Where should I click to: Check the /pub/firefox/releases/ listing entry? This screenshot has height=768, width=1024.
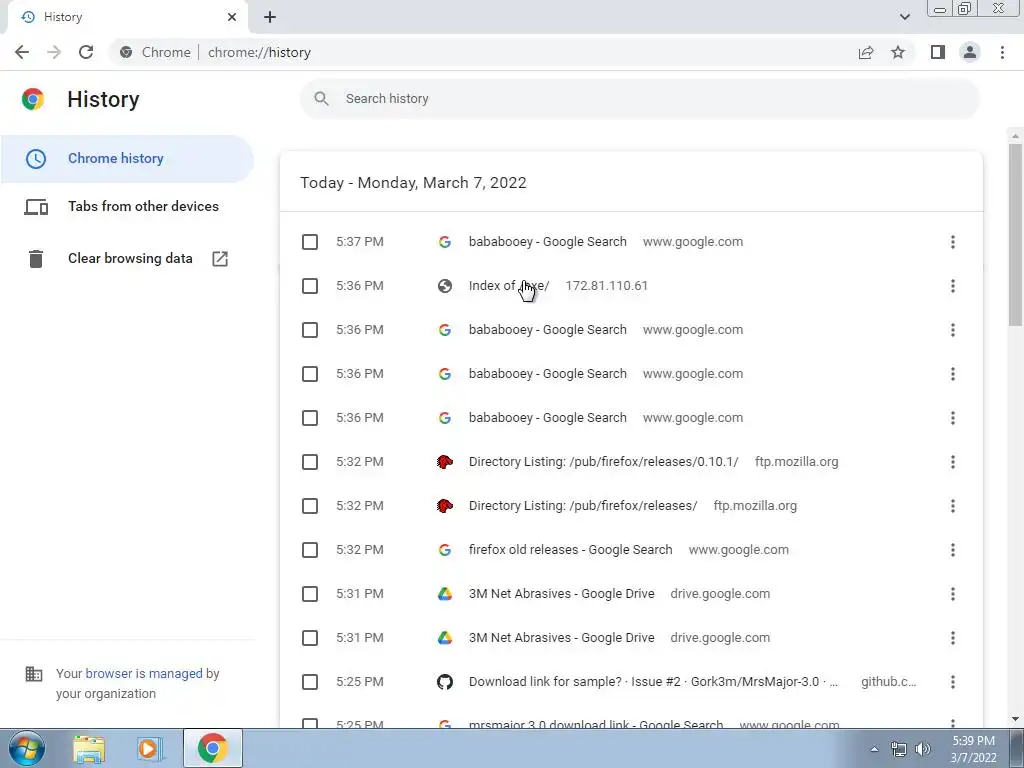tap(310, 506)
